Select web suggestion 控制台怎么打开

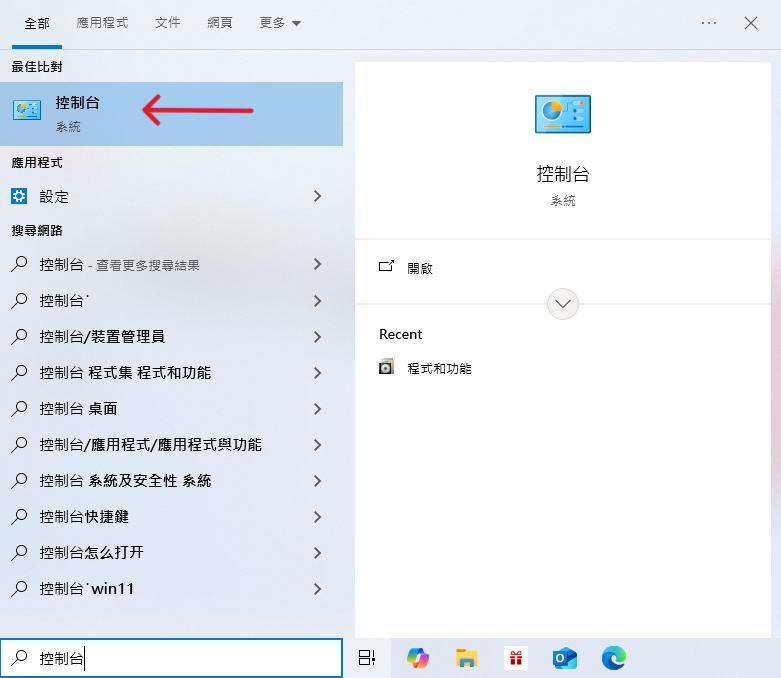91,552
